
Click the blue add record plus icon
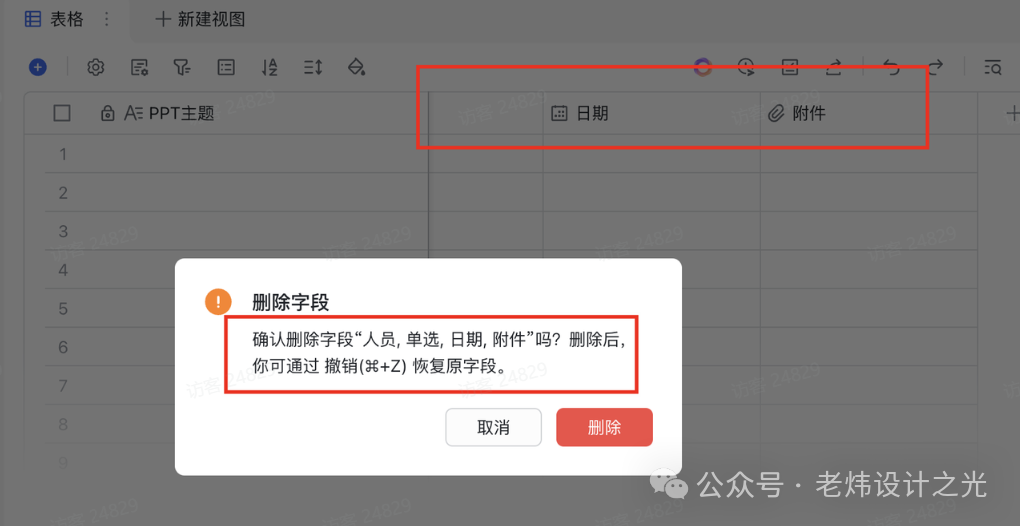pos(38,66)
